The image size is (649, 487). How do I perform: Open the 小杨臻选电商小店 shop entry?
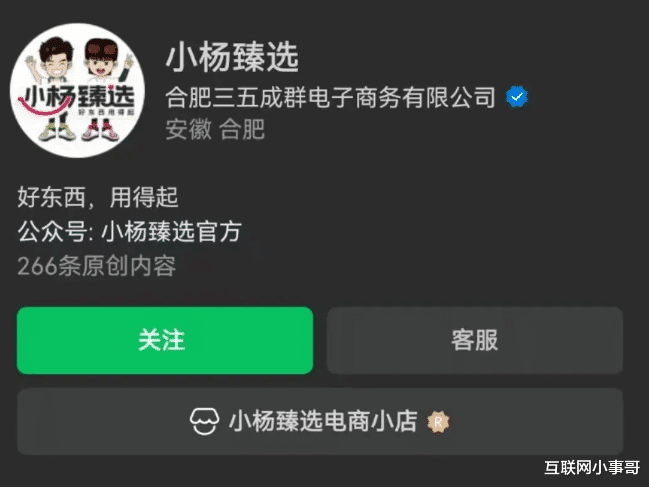pos(320,422)
